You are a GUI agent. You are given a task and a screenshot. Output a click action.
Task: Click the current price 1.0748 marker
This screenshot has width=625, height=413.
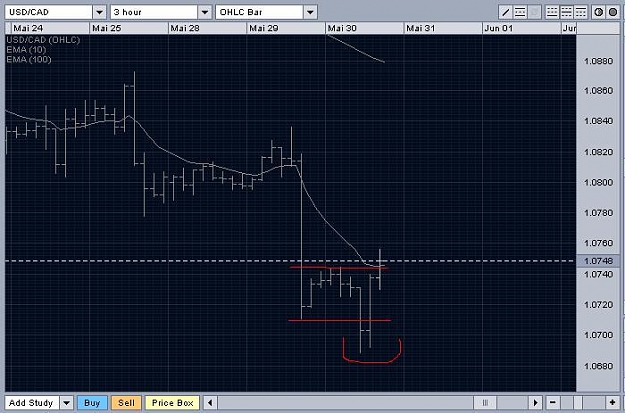[597, 261]
